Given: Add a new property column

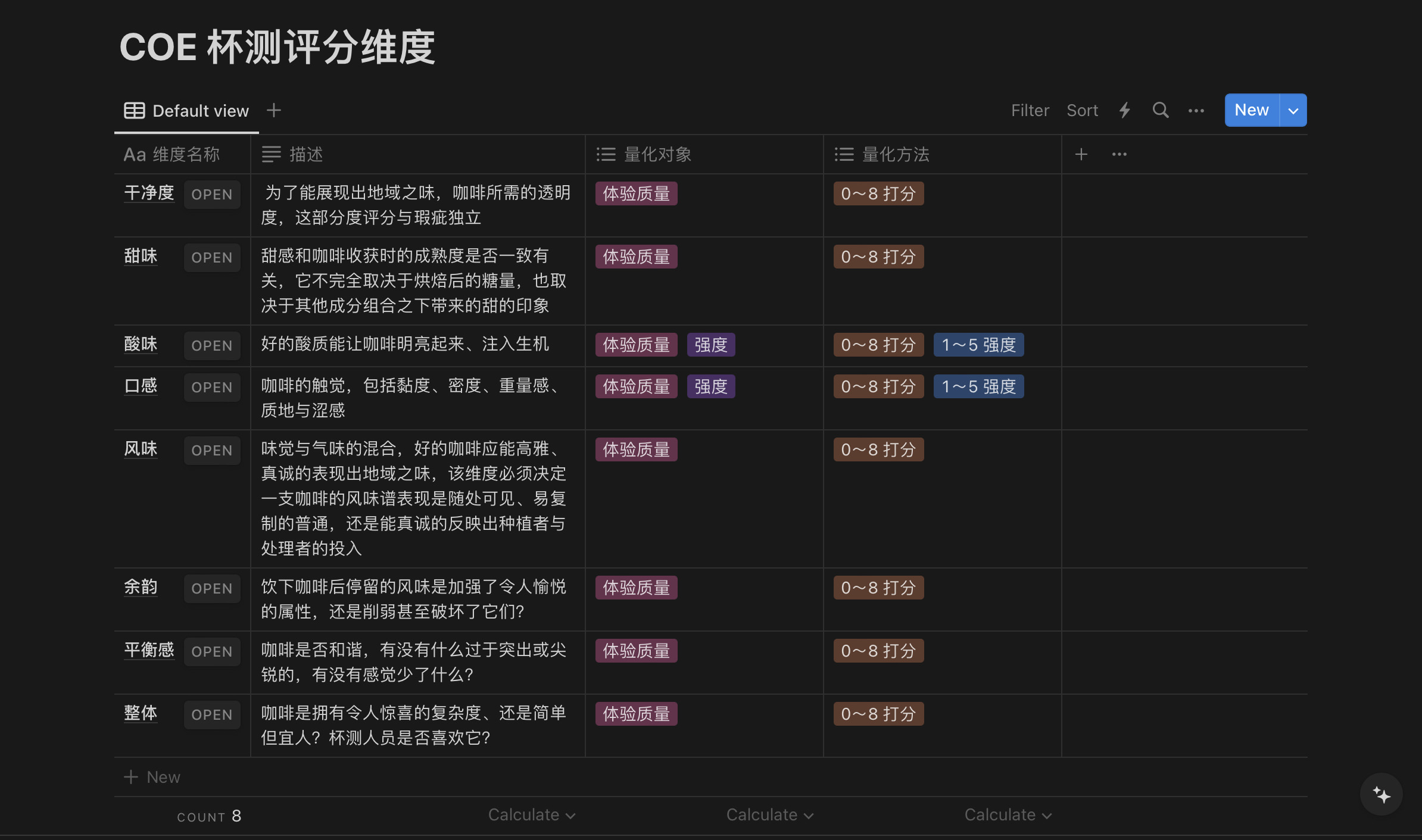Looking at the screenshot, I should [x=1081, y=154].
